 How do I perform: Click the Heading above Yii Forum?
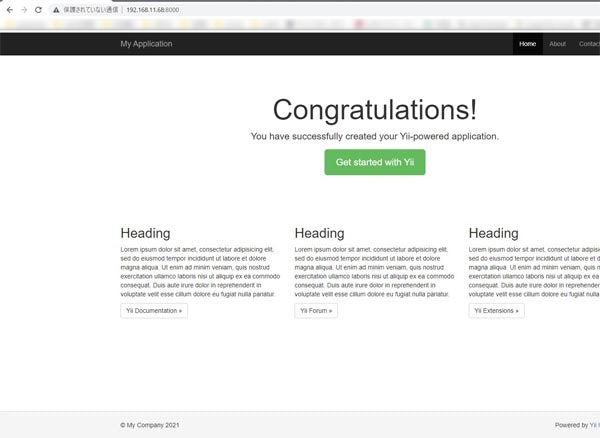[320, 233]
